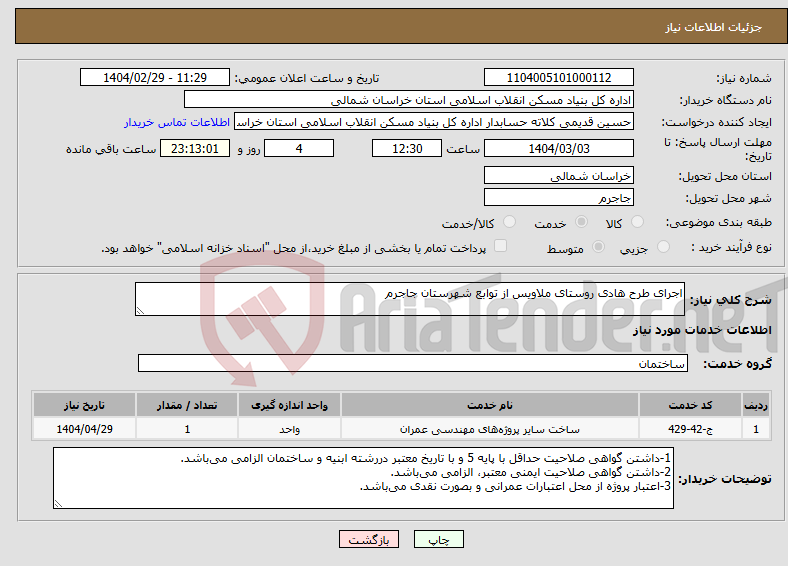Click the remaining days field showing 4
Viewport: 788px width, 566px height.
tap(299, 148)
